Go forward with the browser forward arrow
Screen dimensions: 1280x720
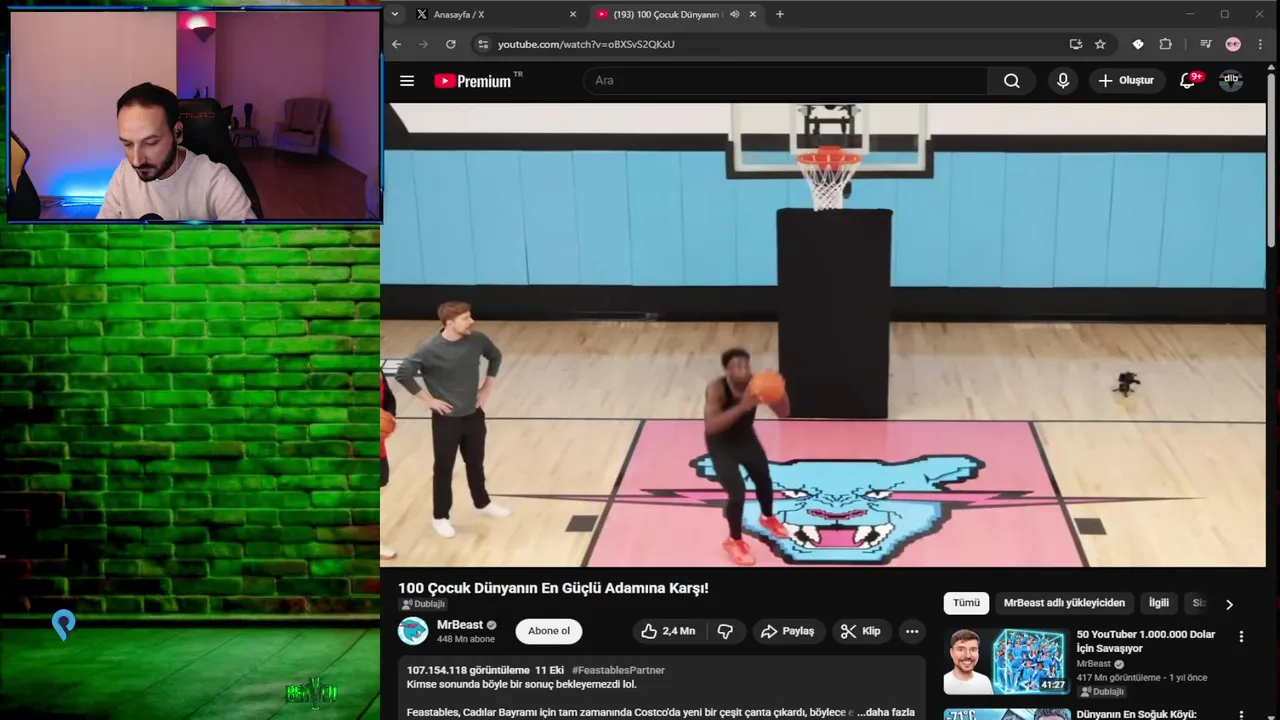click(x=423, y=44)
